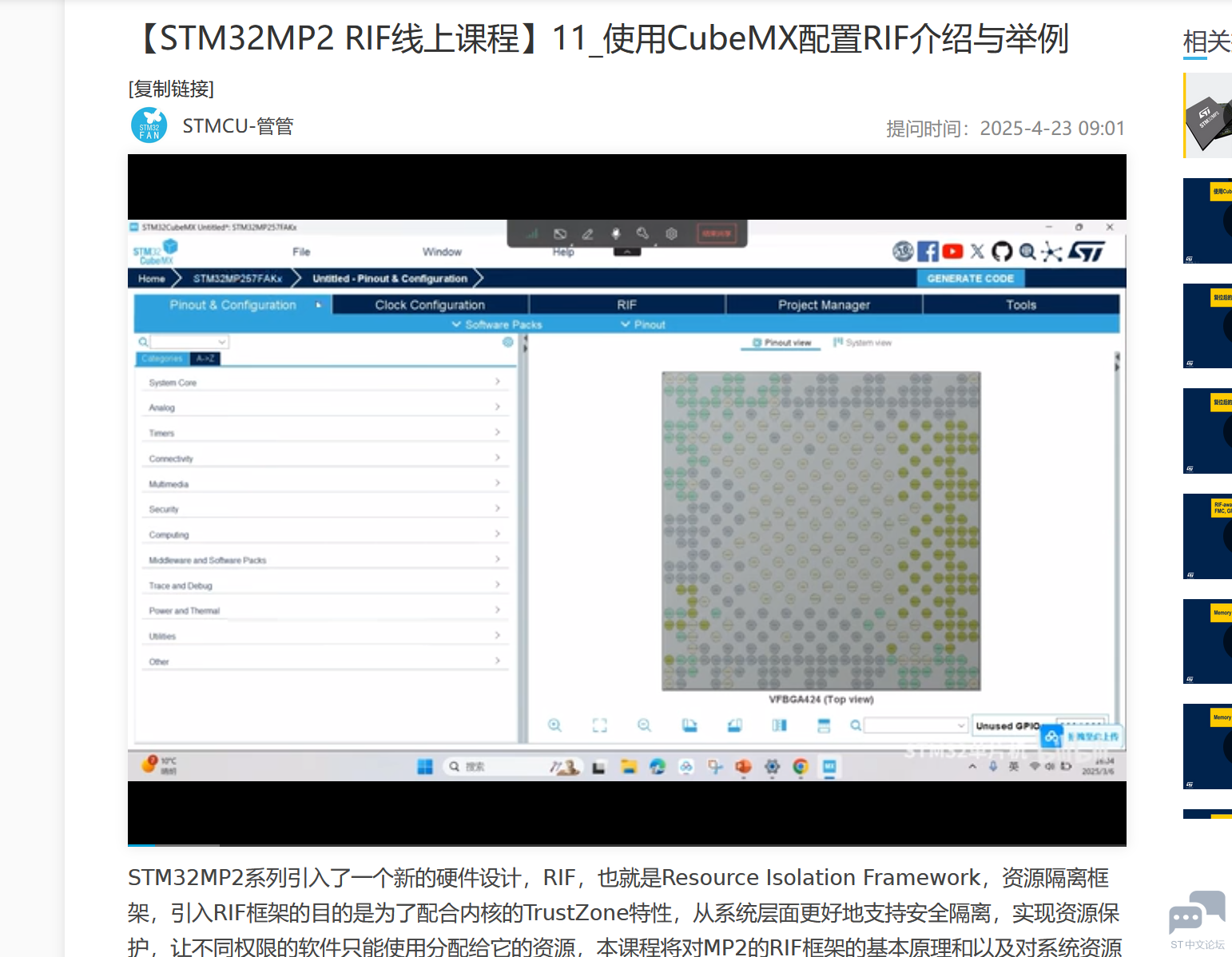
Task: Open the X (Twitter) icon in CubeMX header
Action: pos(977,252)
